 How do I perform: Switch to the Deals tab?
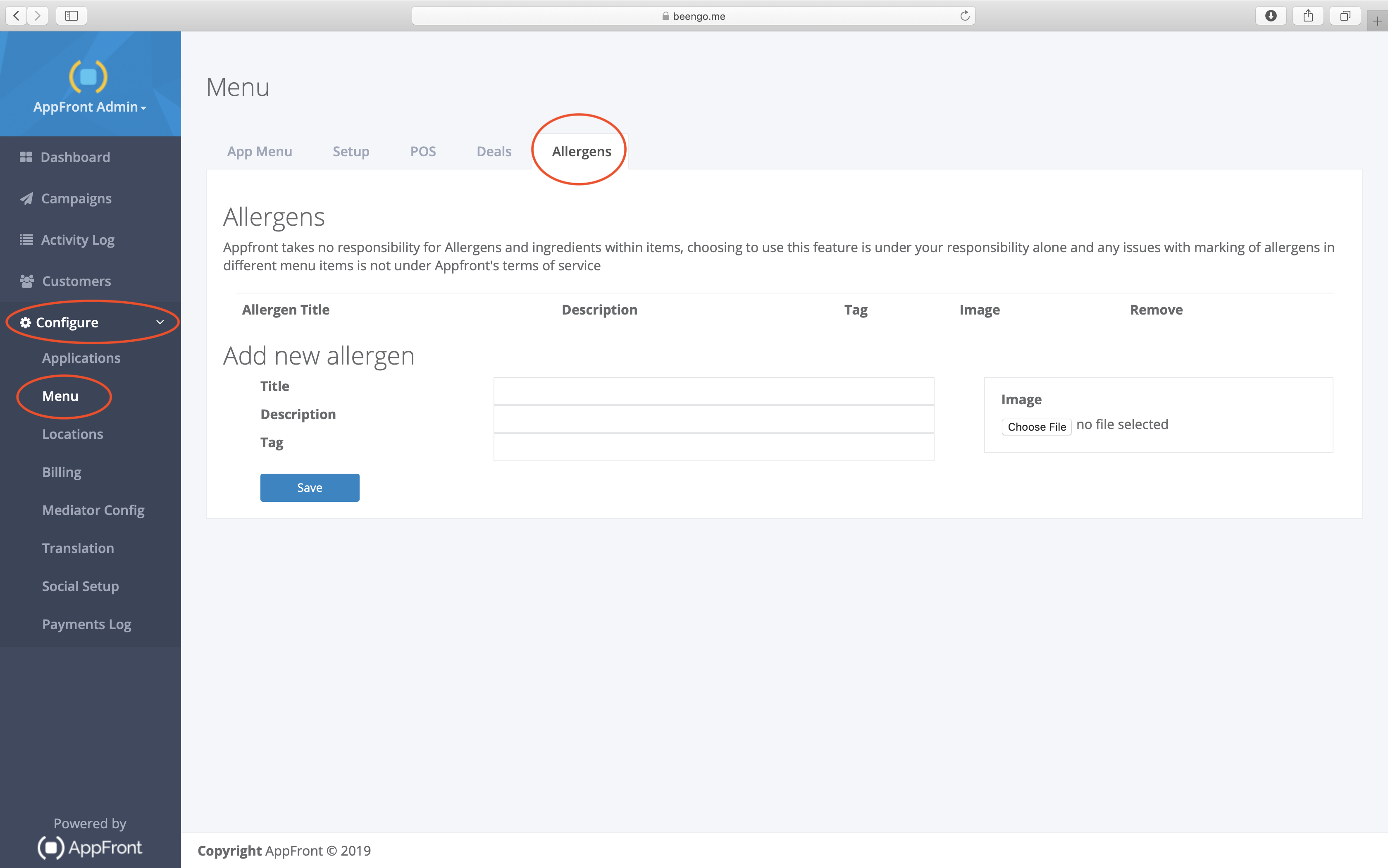[494, 152]
